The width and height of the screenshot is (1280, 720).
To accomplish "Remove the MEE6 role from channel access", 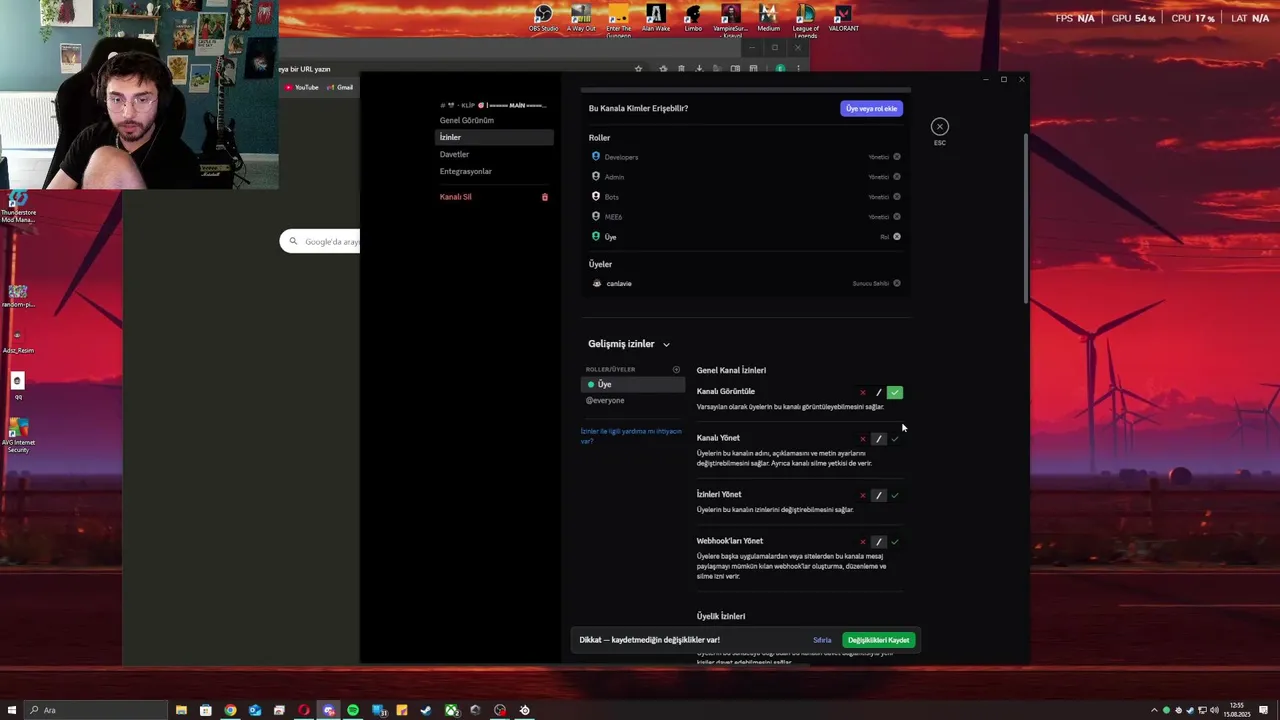I will tap(896, 216).
